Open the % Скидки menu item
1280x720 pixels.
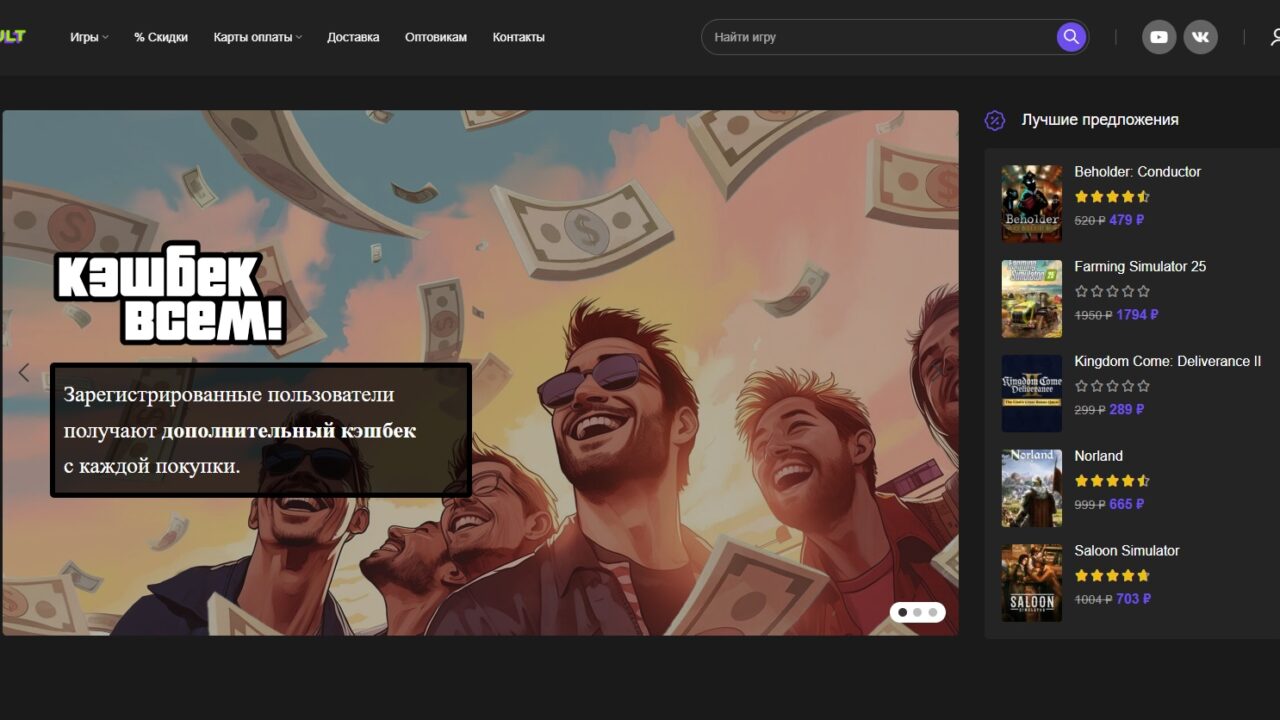[161, 37]
